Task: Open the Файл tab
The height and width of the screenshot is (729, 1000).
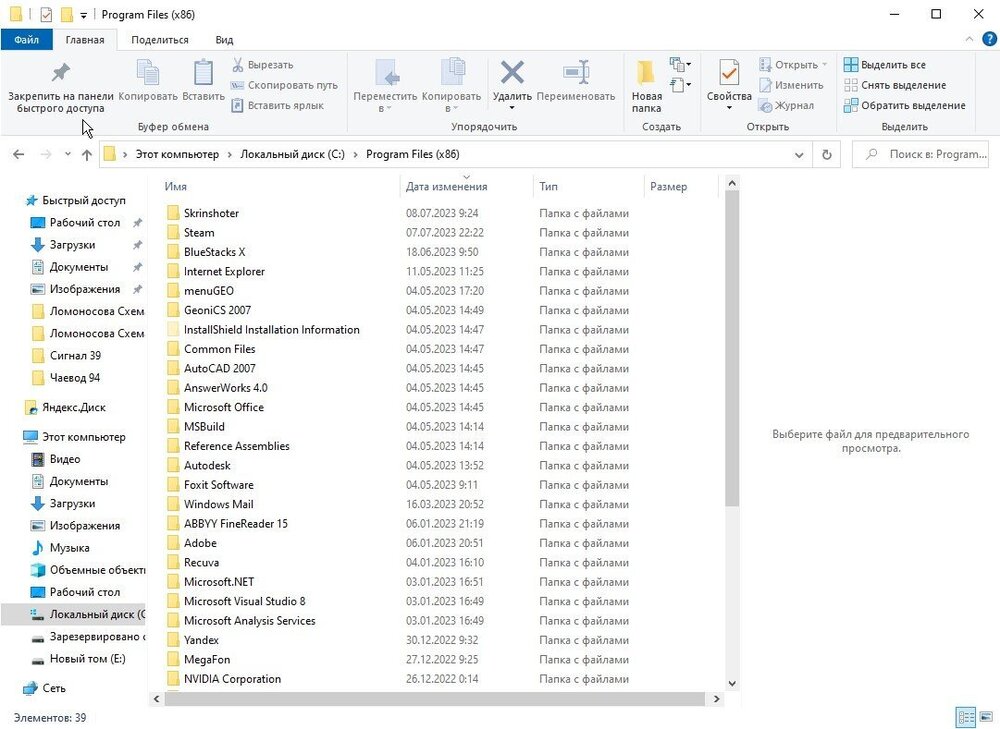Action: point(26,40)
